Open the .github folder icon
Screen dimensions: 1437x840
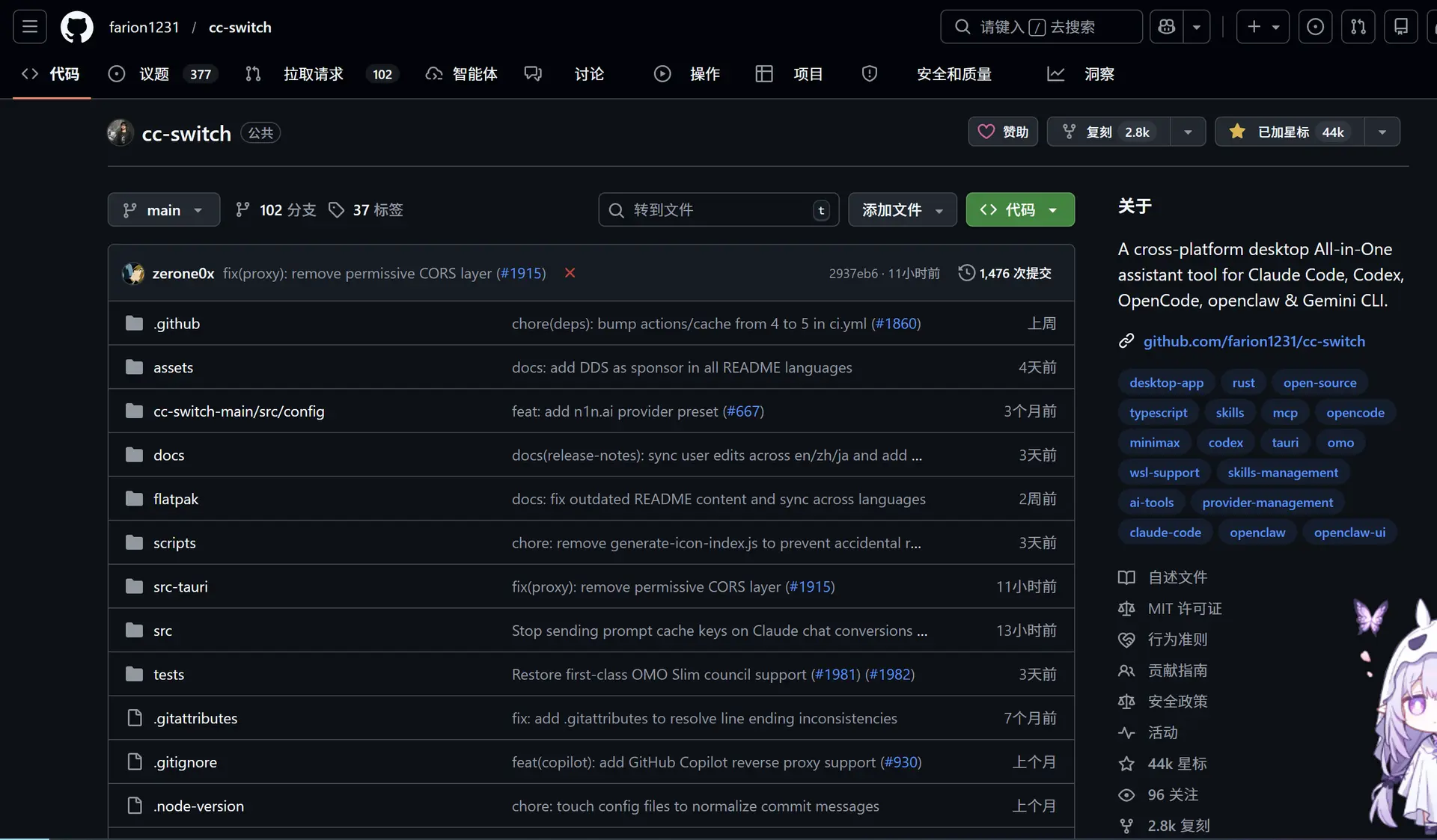[x=135, y=323]
